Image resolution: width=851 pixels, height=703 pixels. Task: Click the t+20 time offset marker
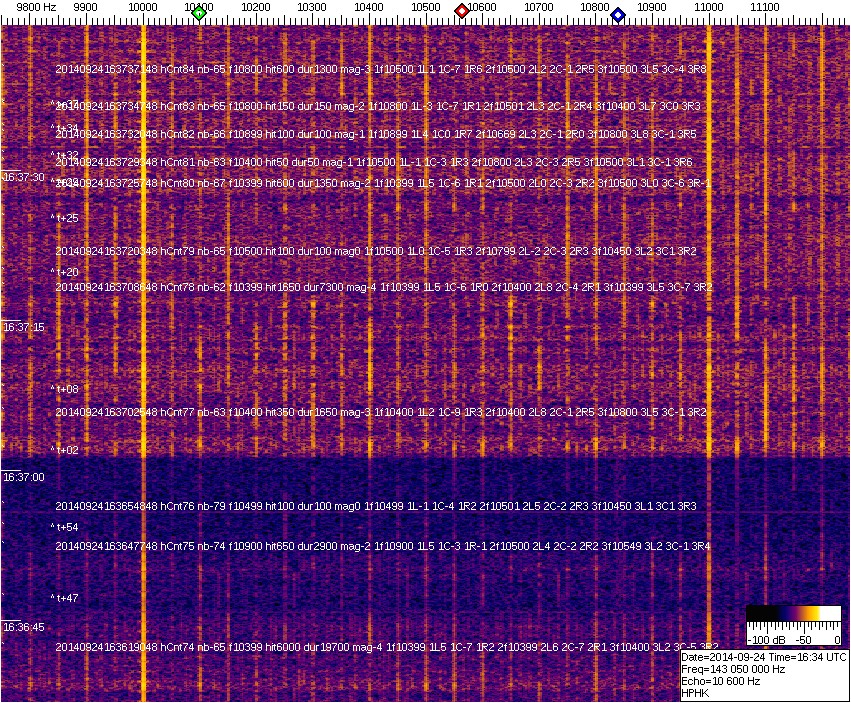click(x=66, y=272)
